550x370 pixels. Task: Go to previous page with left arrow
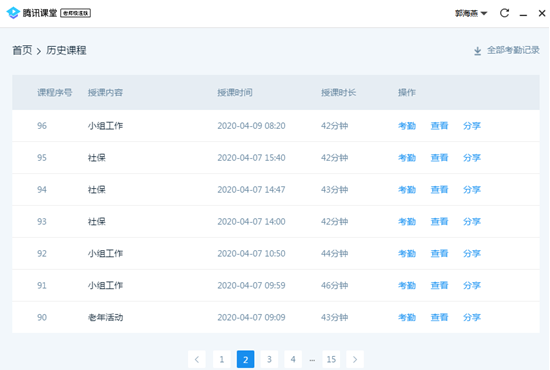tap(197, 359)
